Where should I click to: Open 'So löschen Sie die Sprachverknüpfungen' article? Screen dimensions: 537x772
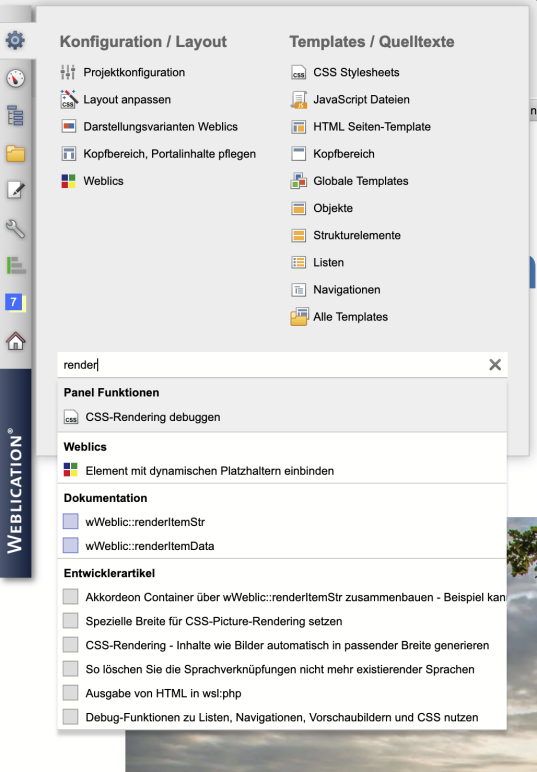tap(282, 670)
